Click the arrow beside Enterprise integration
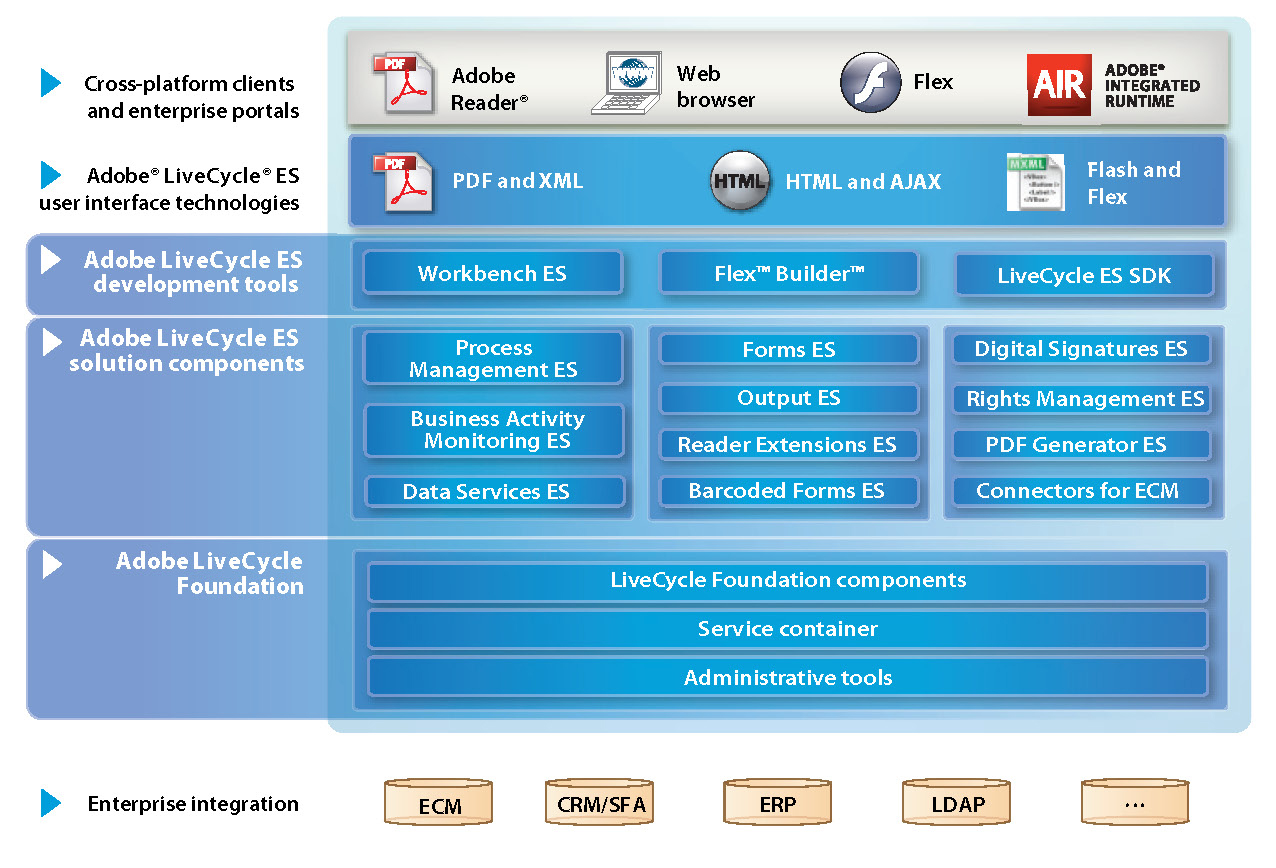 (x=51, y=803)
